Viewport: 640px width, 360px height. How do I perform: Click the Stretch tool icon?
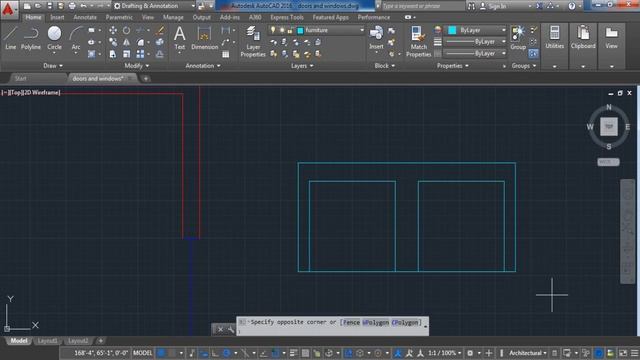(x=113, y=54)
